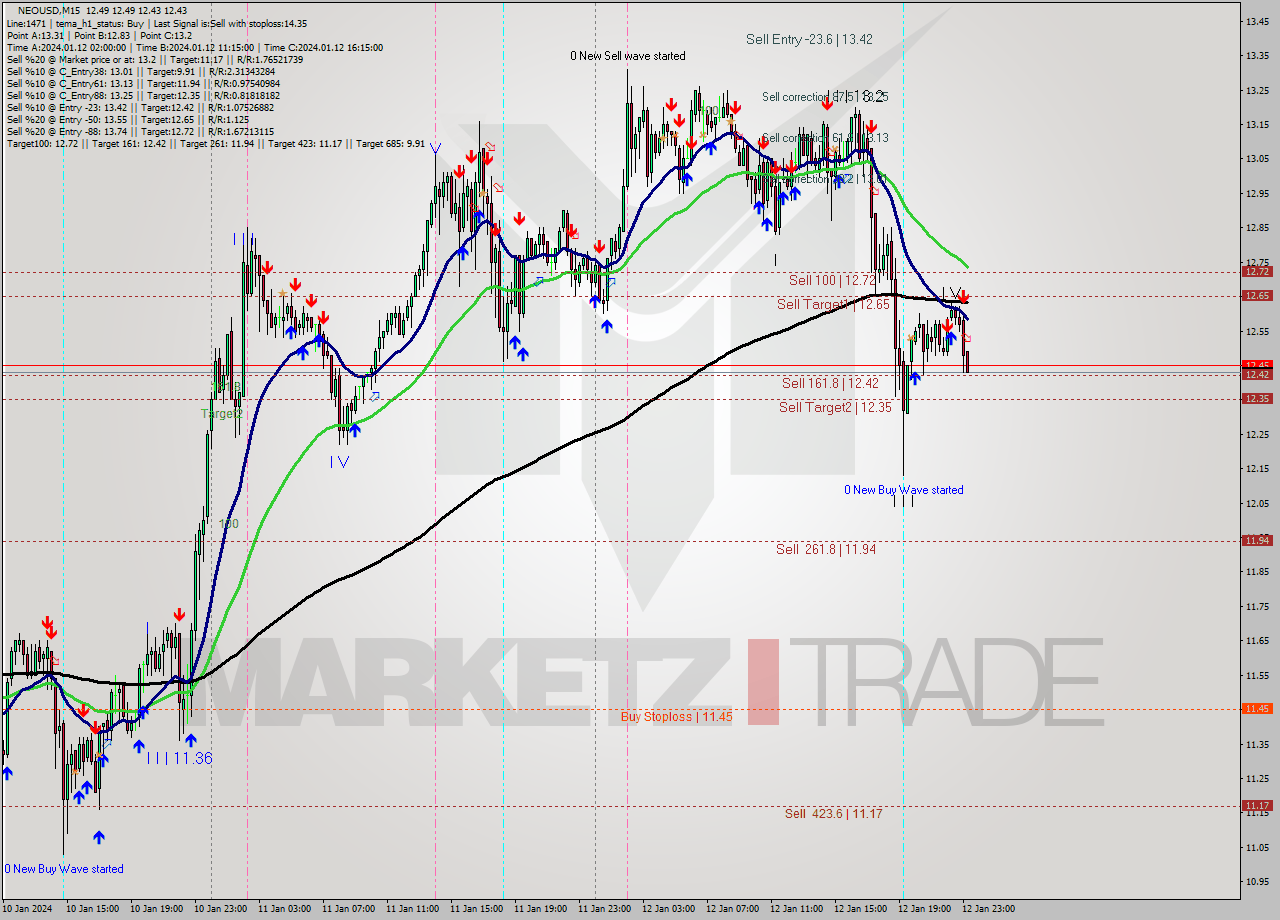Click the 'Sell 261.8 | 11.94' label
The height and width of the screenshot is (920, 1280).
tap(826, 549)
